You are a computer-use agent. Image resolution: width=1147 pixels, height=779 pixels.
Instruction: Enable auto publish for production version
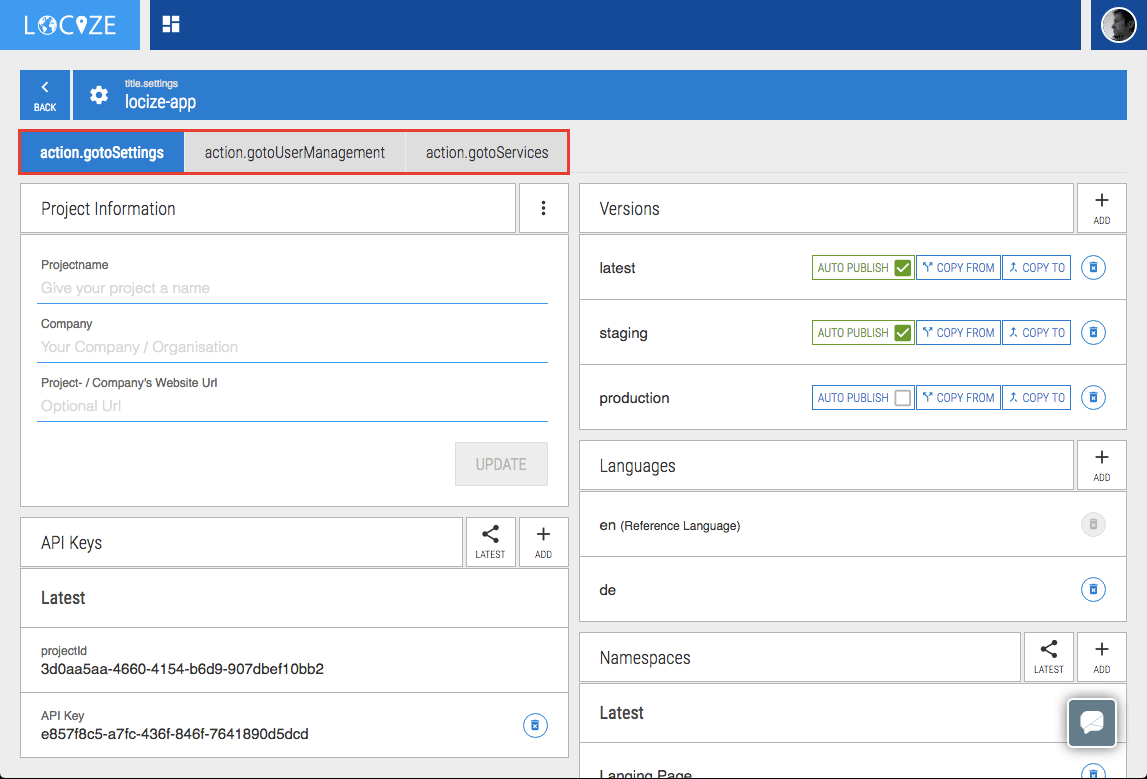(903, 398)
